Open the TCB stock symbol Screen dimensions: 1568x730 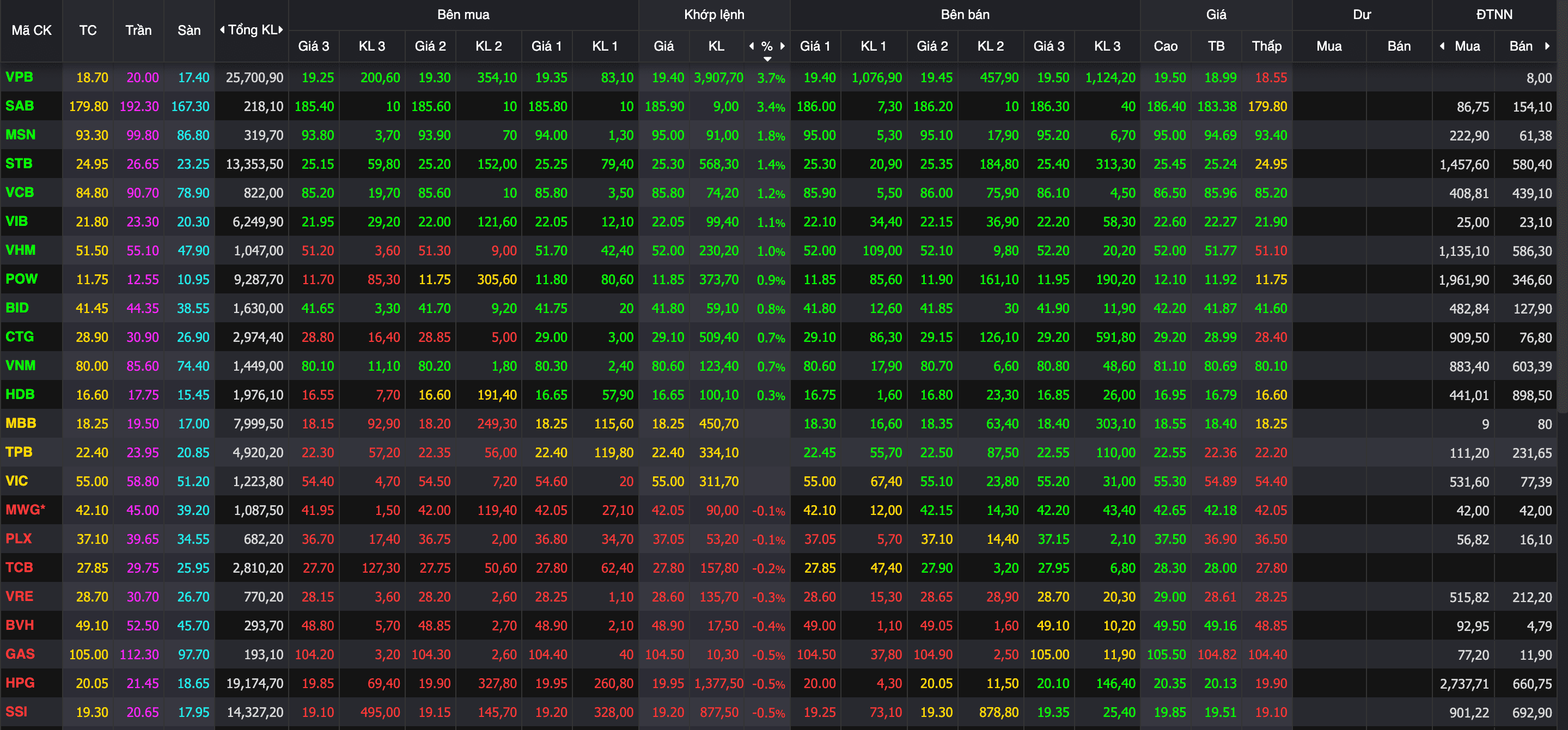19,568
